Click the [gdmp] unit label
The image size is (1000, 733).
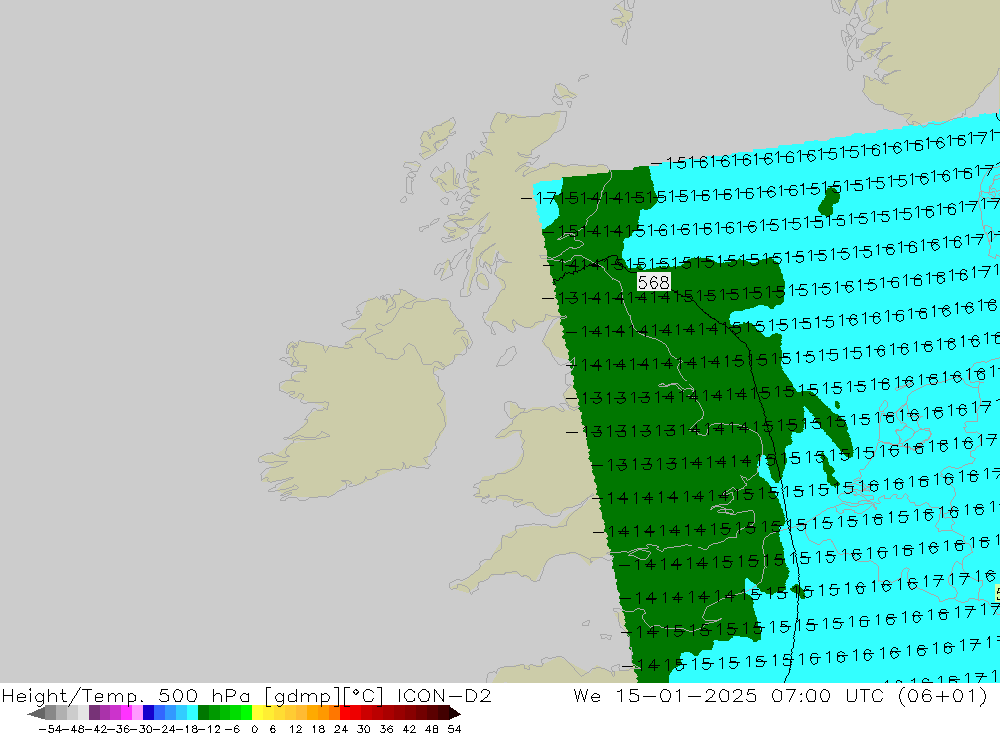pyautogui.click(x=300, y=695)
